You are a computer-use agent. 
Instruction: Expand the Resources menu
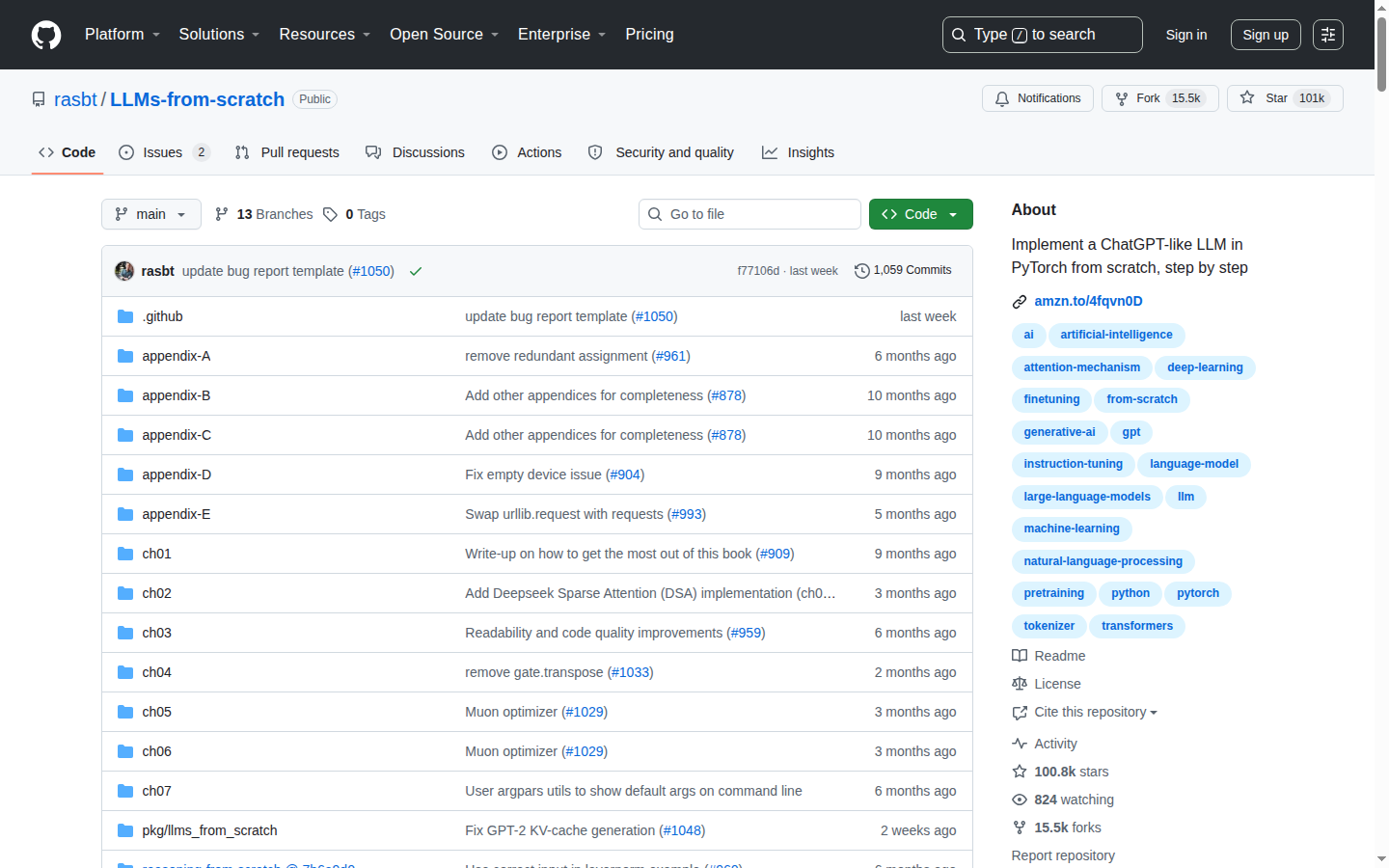[325, 35]
